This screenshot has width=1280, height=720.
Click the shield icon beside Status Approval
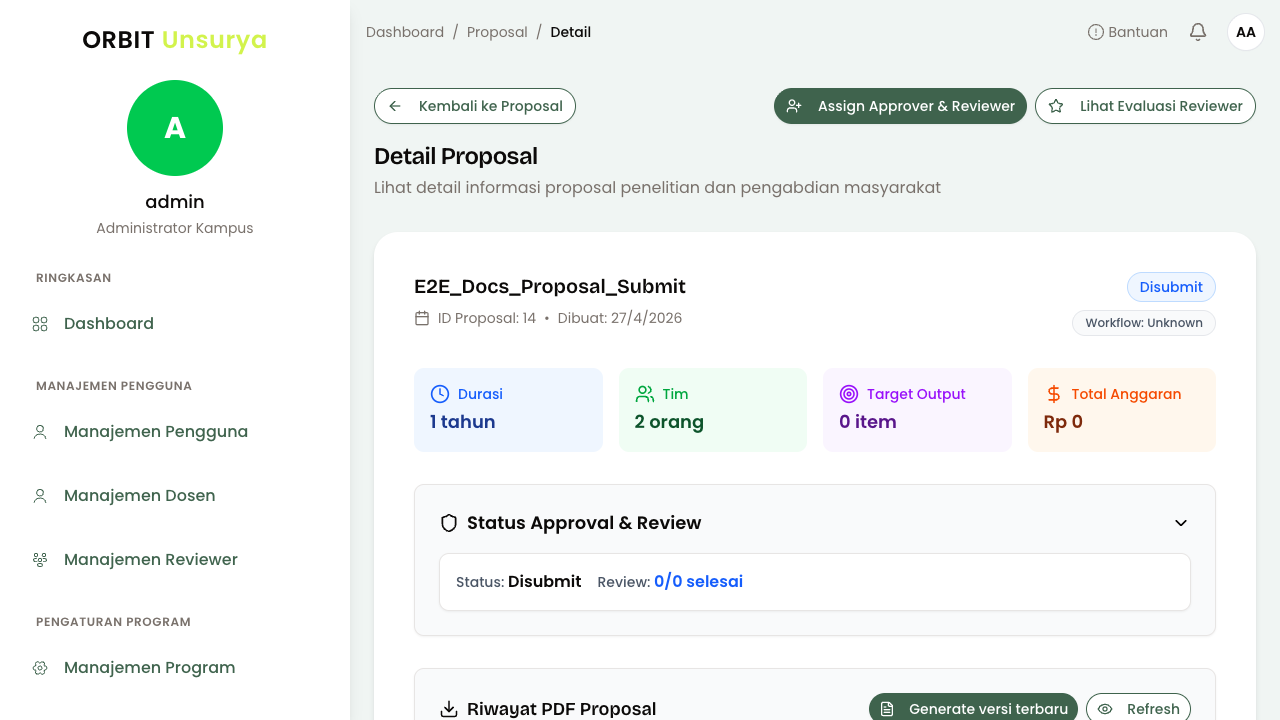point(449,523)
